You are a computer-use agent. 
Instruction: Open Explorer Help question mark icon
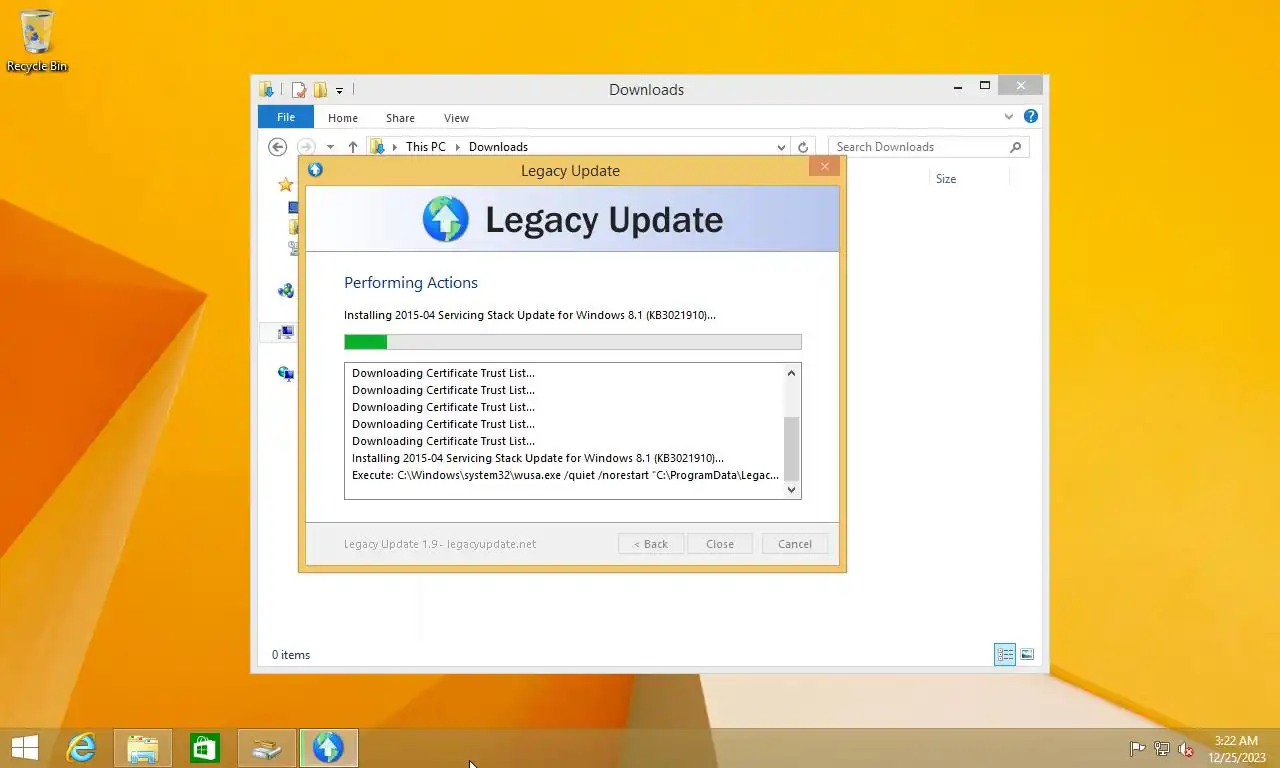1031,116
